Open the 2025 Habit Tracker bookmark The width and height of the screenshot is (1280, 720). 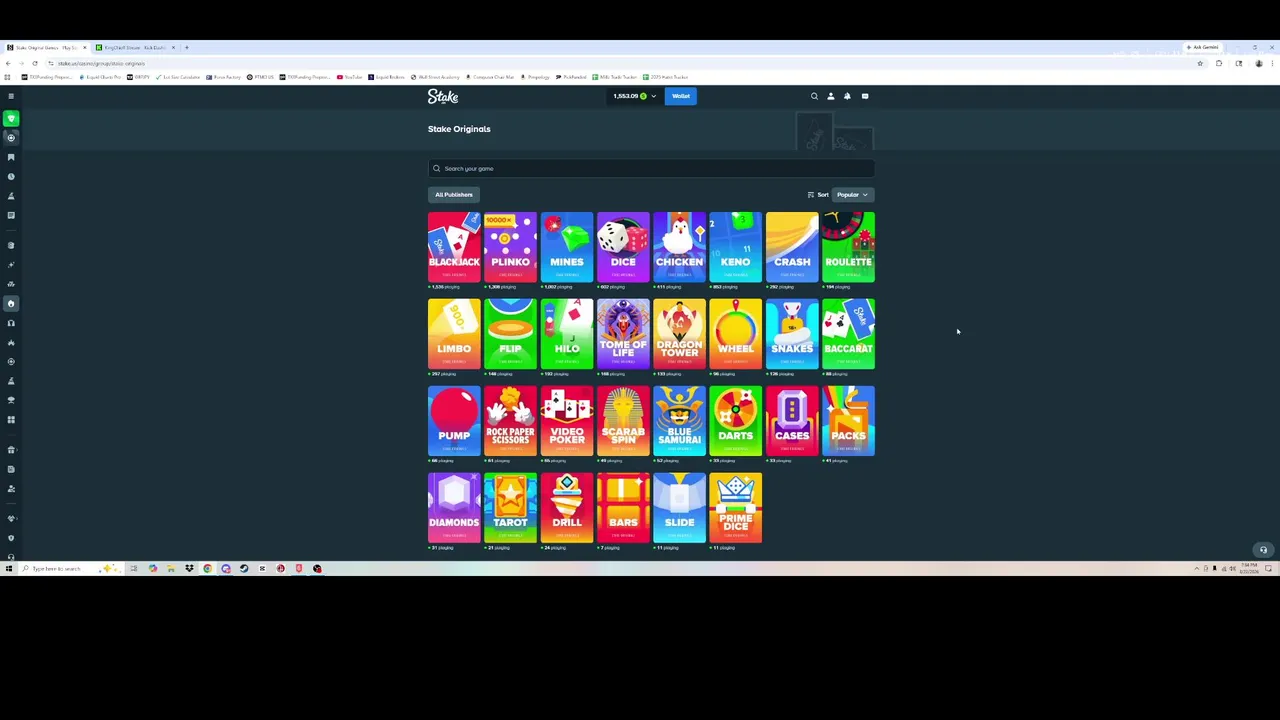coord(667,77)
